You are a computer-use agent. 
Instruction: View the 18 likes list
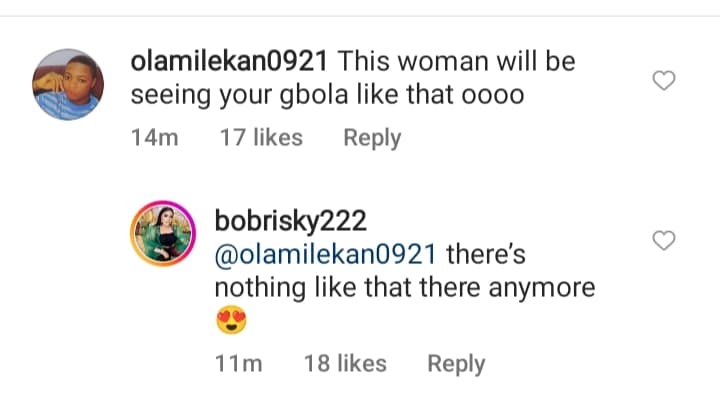tap(345, 364)
